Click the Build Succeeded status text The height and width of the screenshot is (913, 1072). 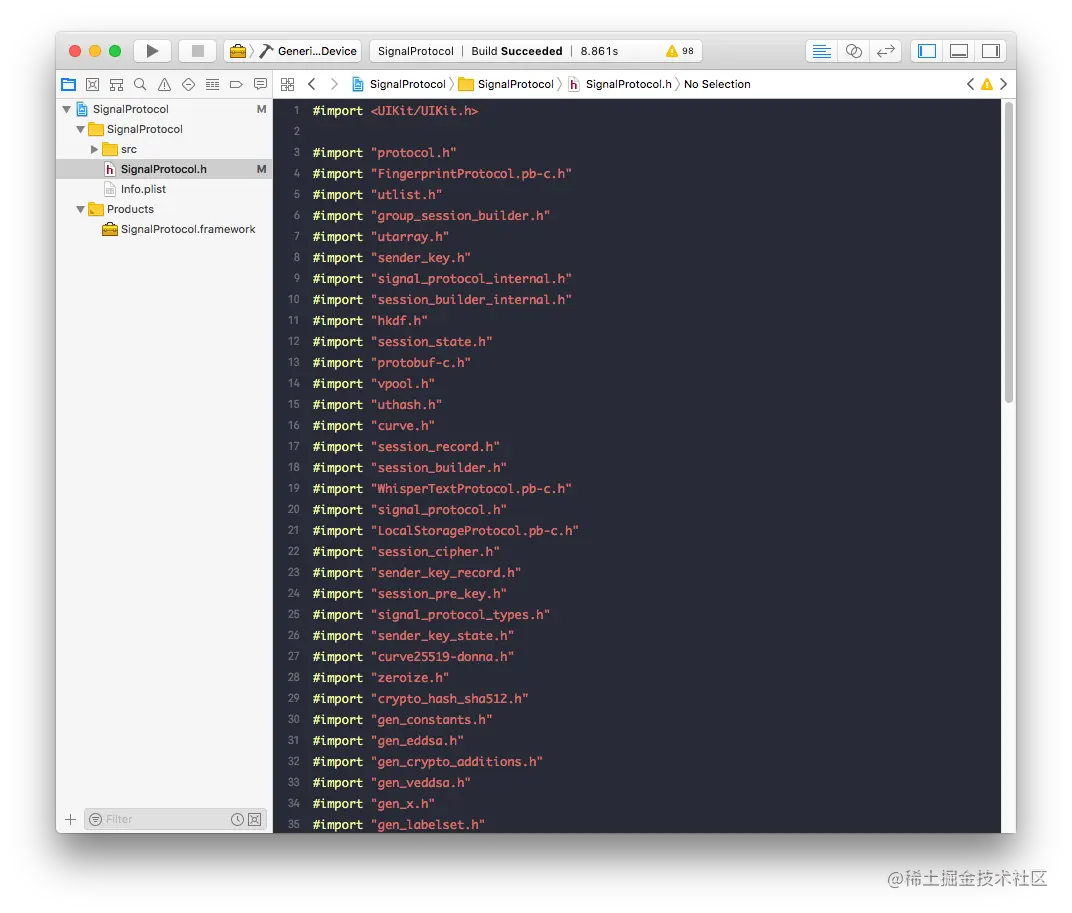pos(517,51)
